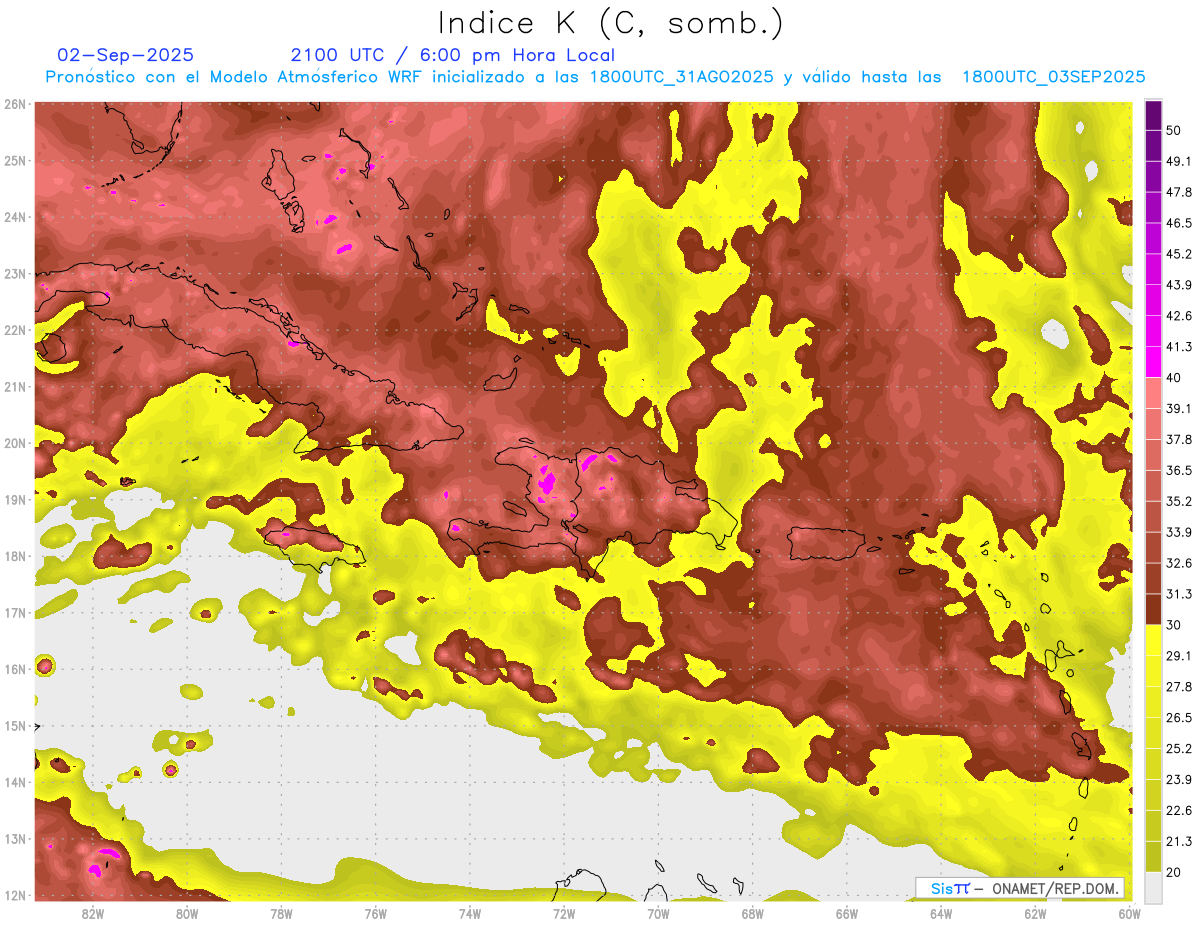Click the latitude label "12N"
The width and height of the screenshot is (1200, 927).
[14, 895]
